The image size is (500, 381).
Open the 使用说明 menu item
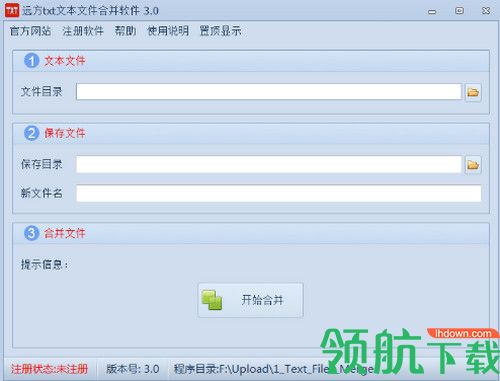click(x=168, y=31)
